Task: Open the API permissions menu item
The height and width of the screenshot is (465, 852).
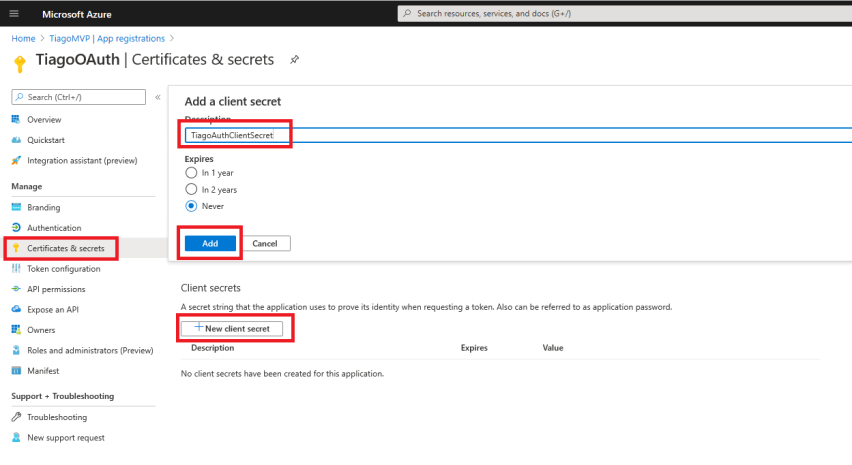Action: pyautogui.click(x=55, y=289)
